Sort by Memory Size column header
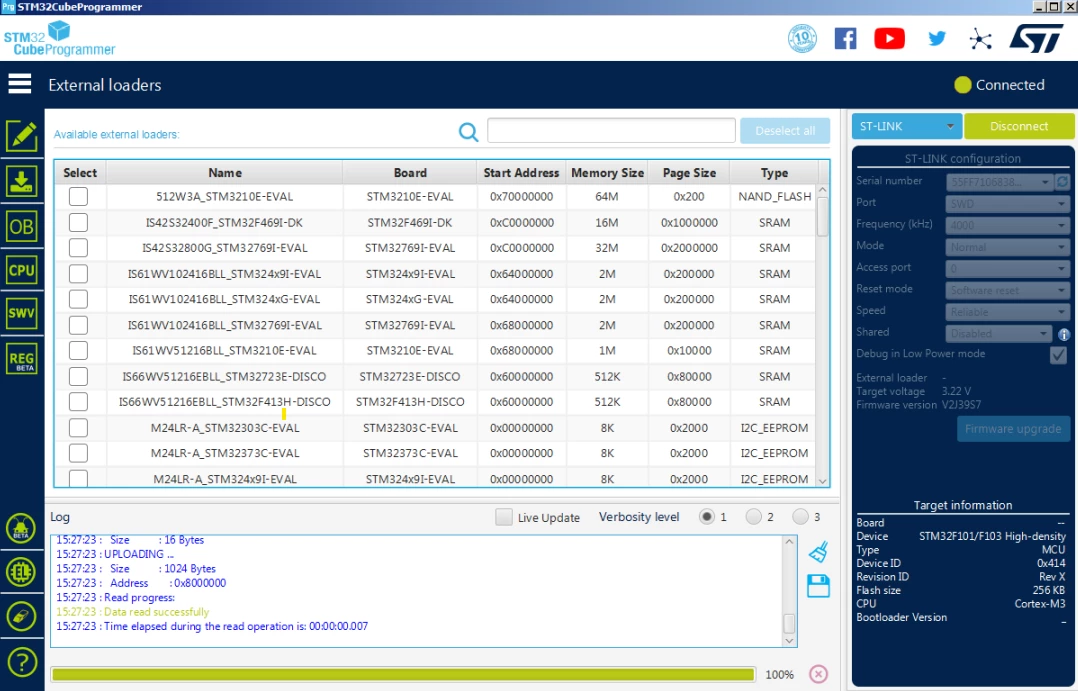Screen dimensions: 1078x691 pos(607,173)
